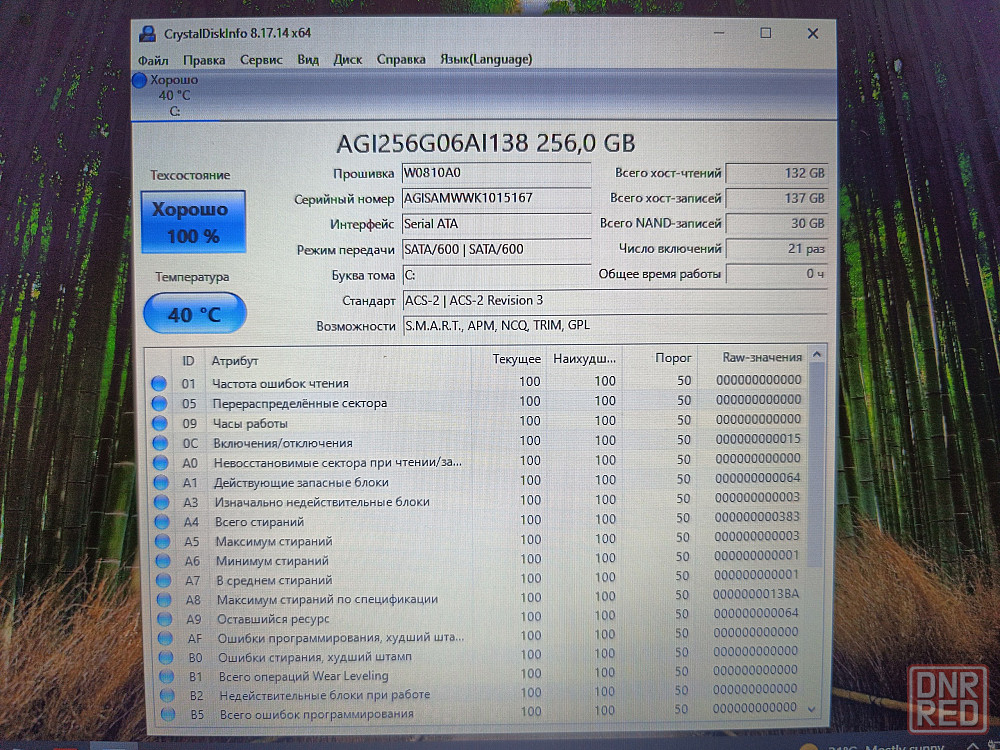This screenshot has width=1000, height=750.
Task: Click status icon for Минимум стираний row
Action: click(163, 561)
